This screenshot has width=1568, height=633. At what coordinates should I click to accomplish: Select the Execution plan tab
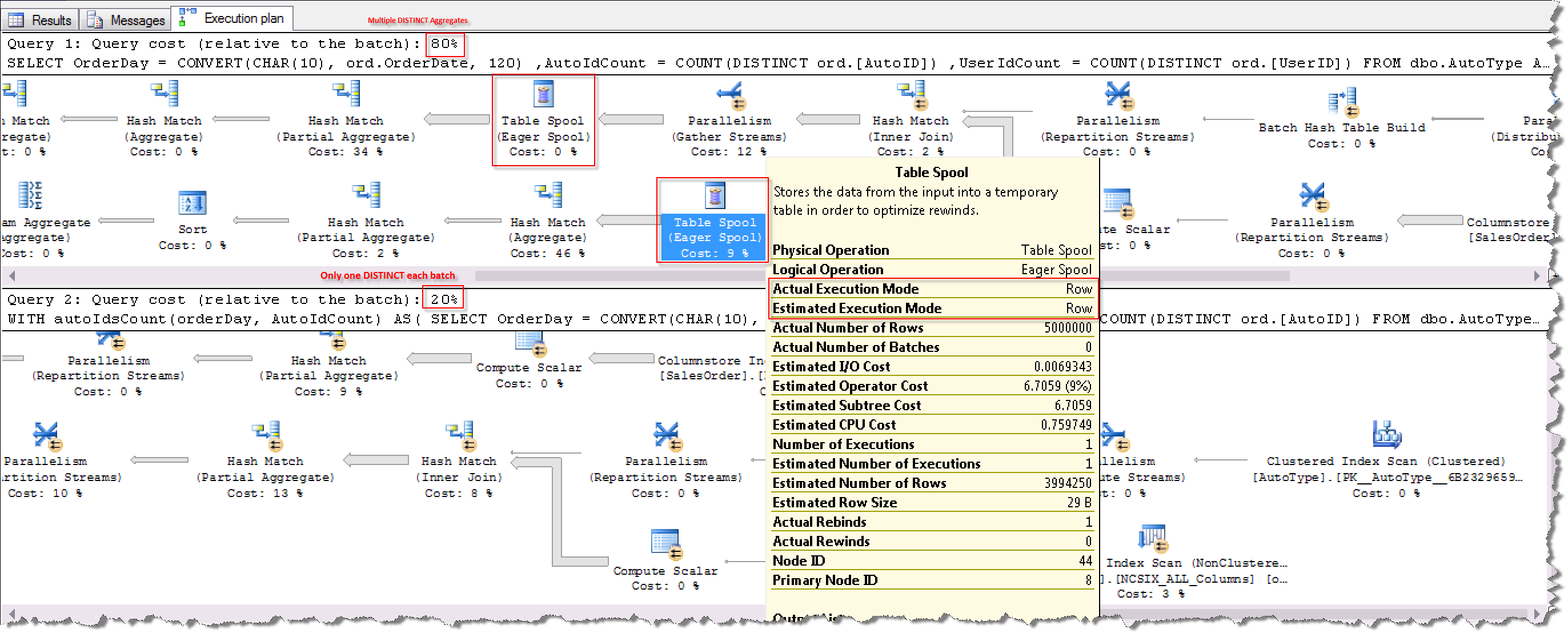coord(232,18)
